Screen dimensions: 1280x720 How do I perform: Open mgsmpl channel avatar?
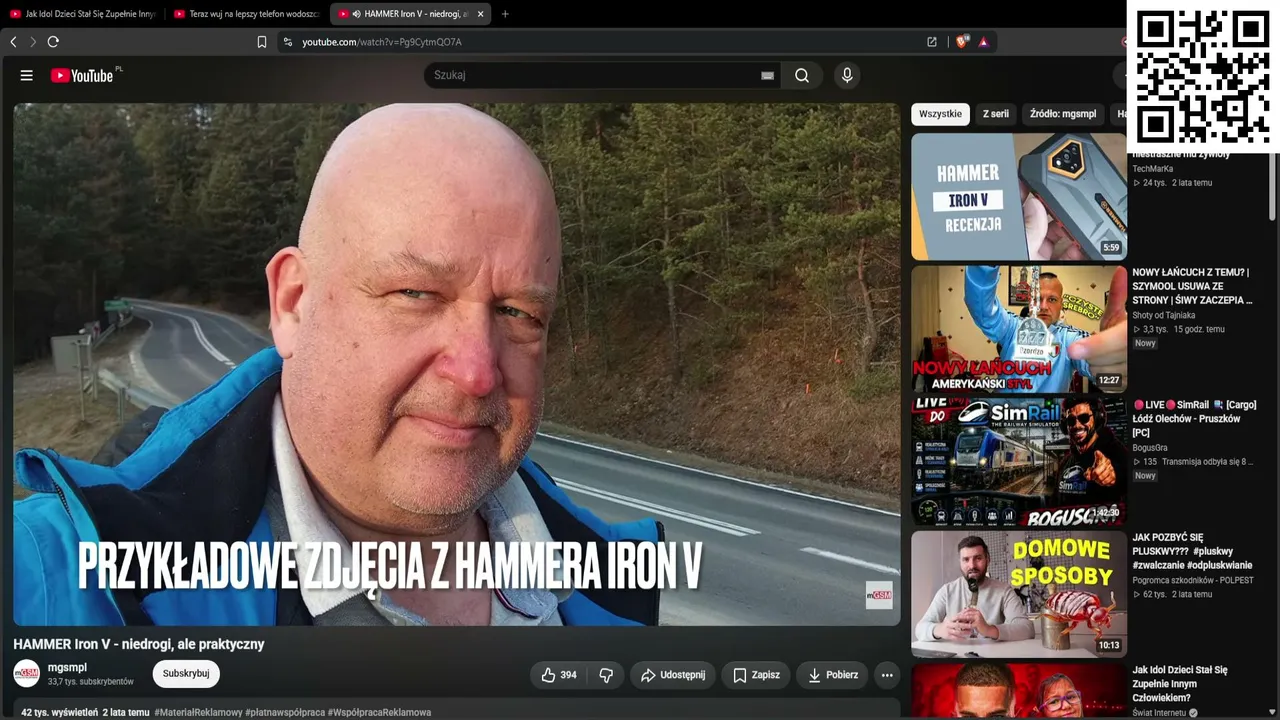[x=27, y=674]
